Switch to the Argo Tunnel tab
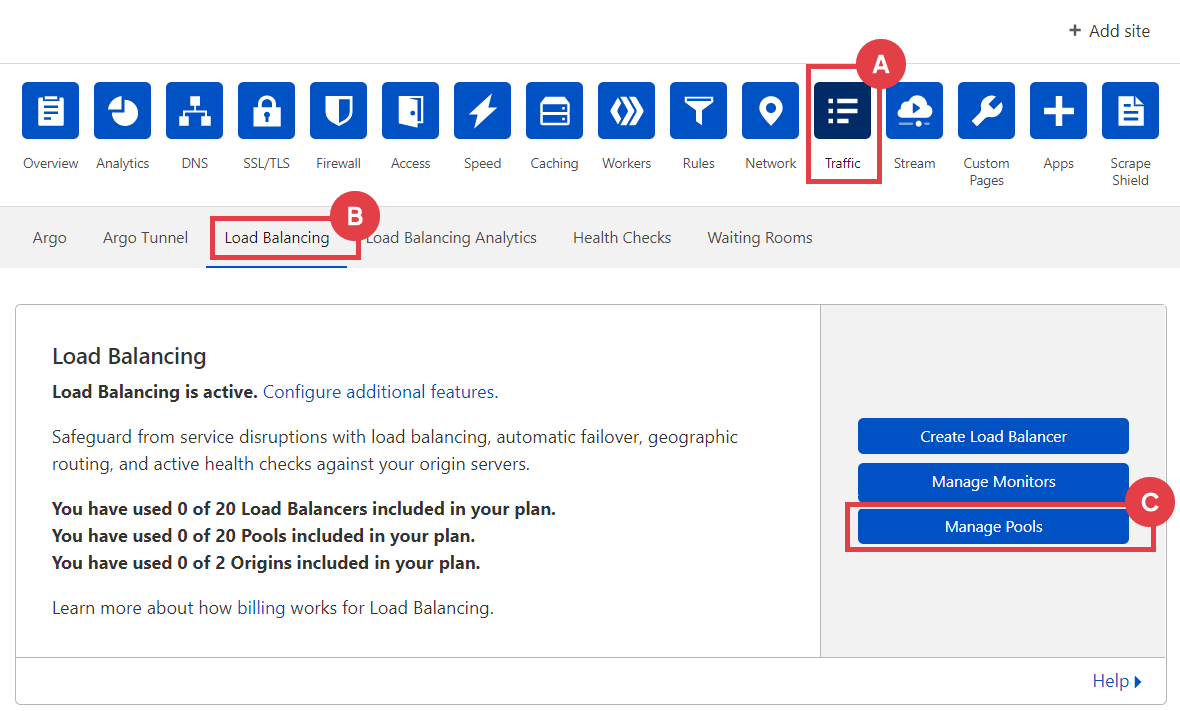Viewport: 1180px width, 711px height. pos(145,238)
